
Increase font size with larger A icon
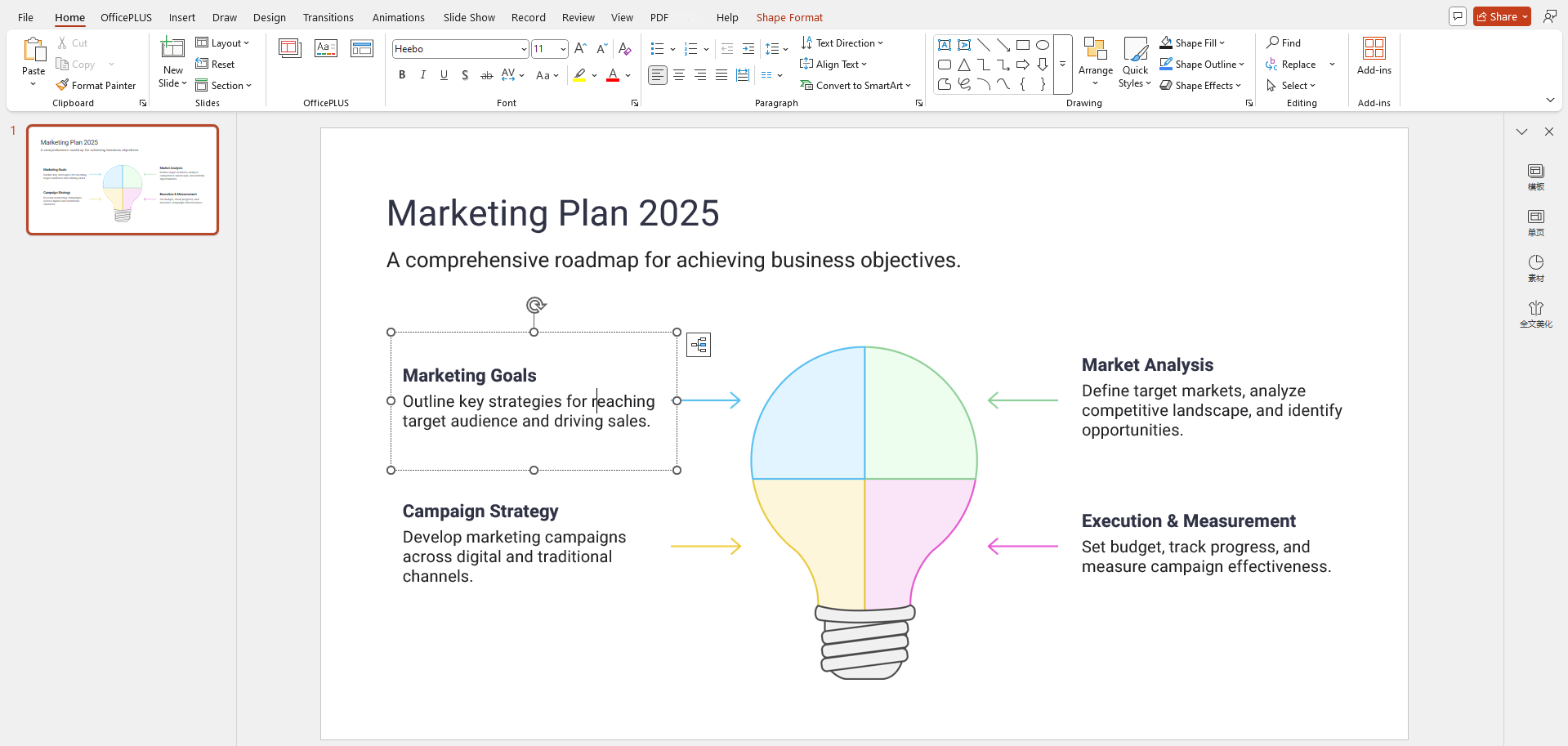coord(580,49)
